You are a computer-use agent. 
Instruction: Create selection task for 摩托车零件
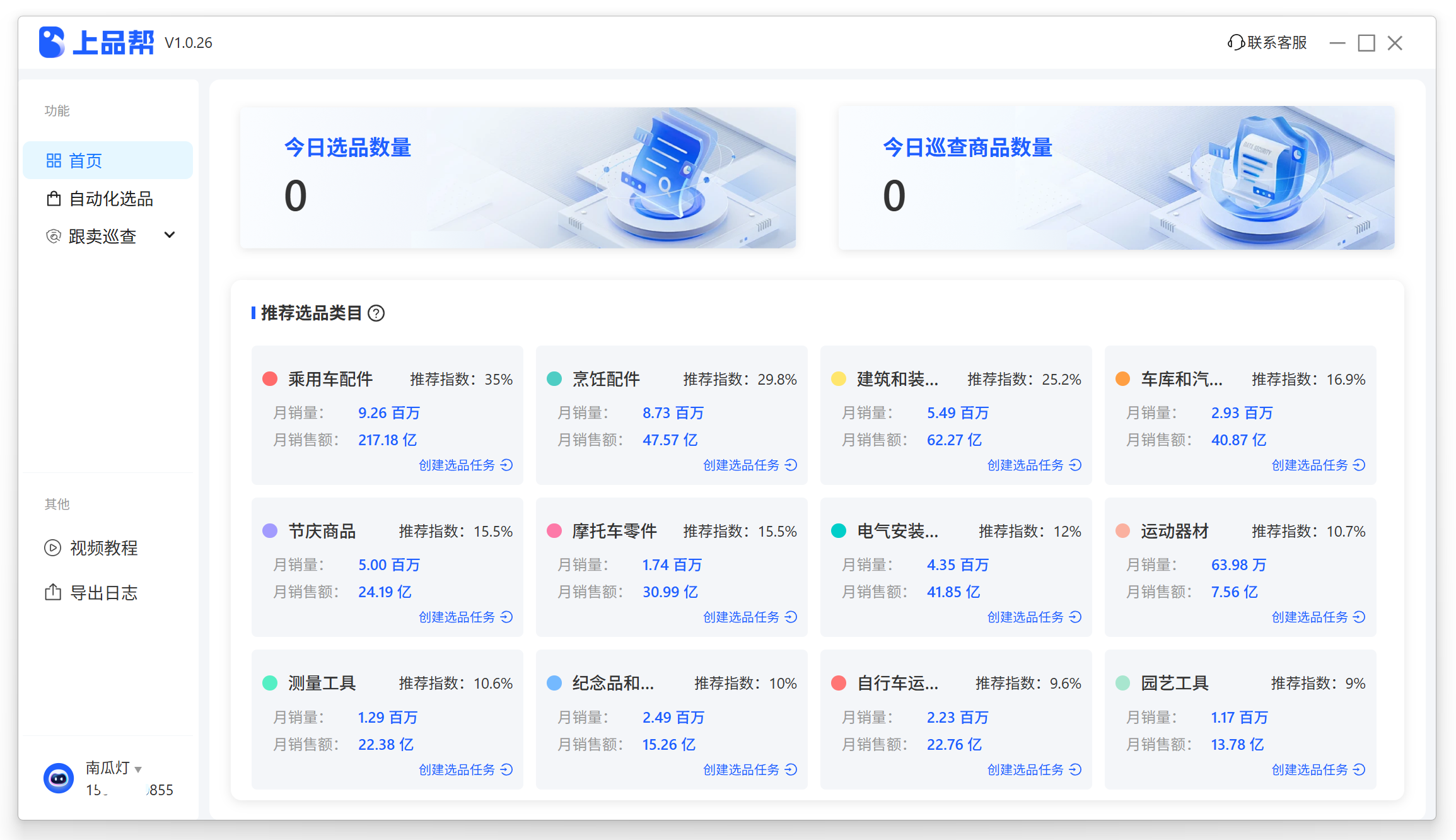click(750, 617)
